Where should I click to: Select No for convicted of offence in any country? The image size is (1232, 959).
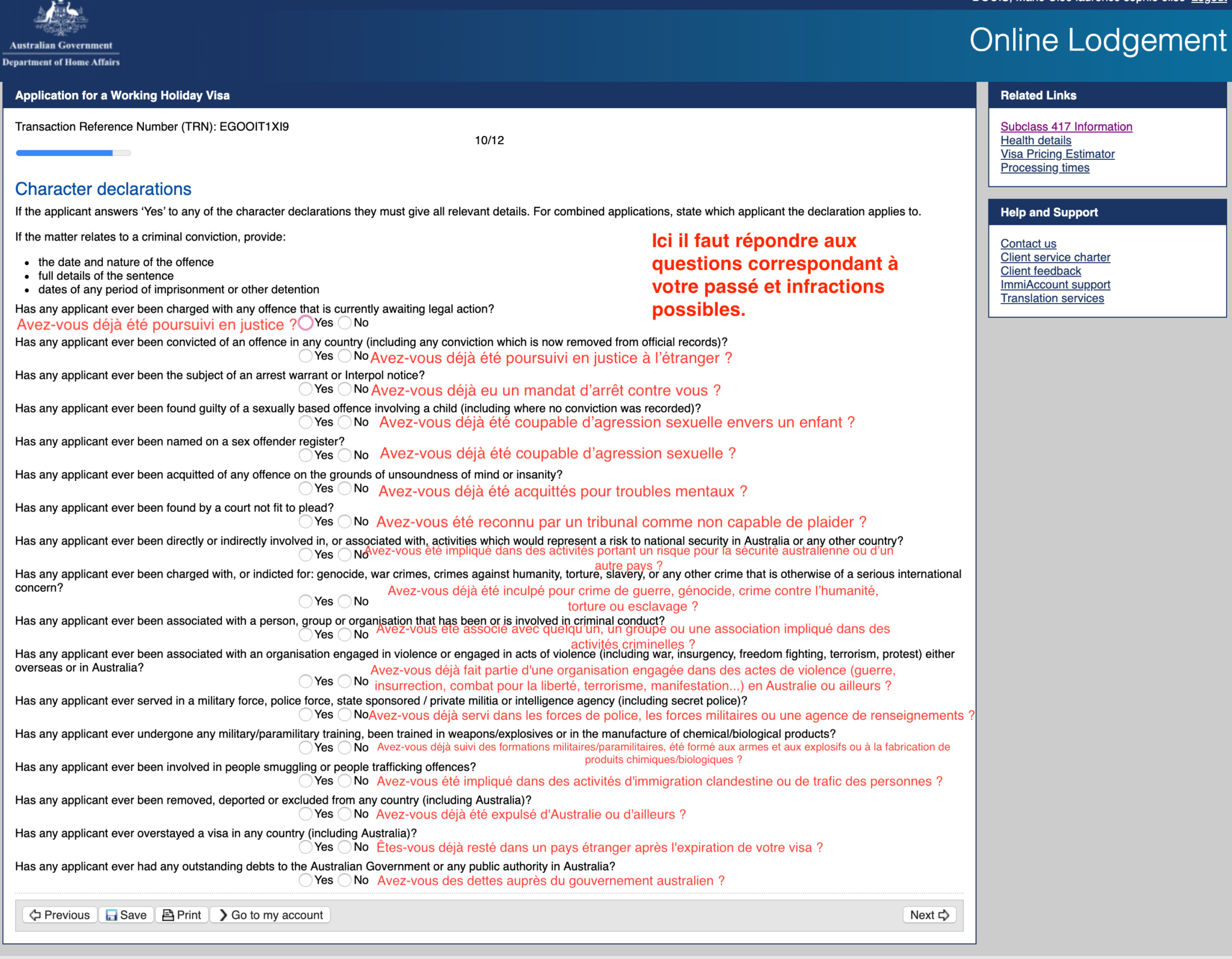[345, 356]
